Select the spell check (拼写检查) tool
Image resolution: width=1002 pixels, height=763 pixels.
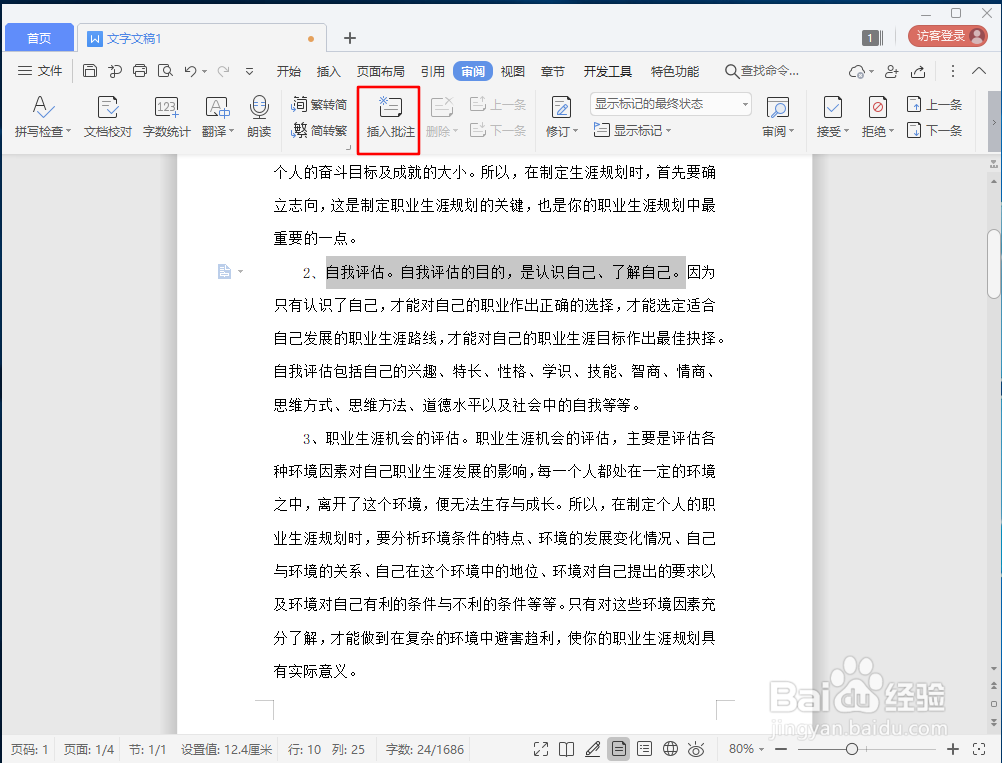38,117
